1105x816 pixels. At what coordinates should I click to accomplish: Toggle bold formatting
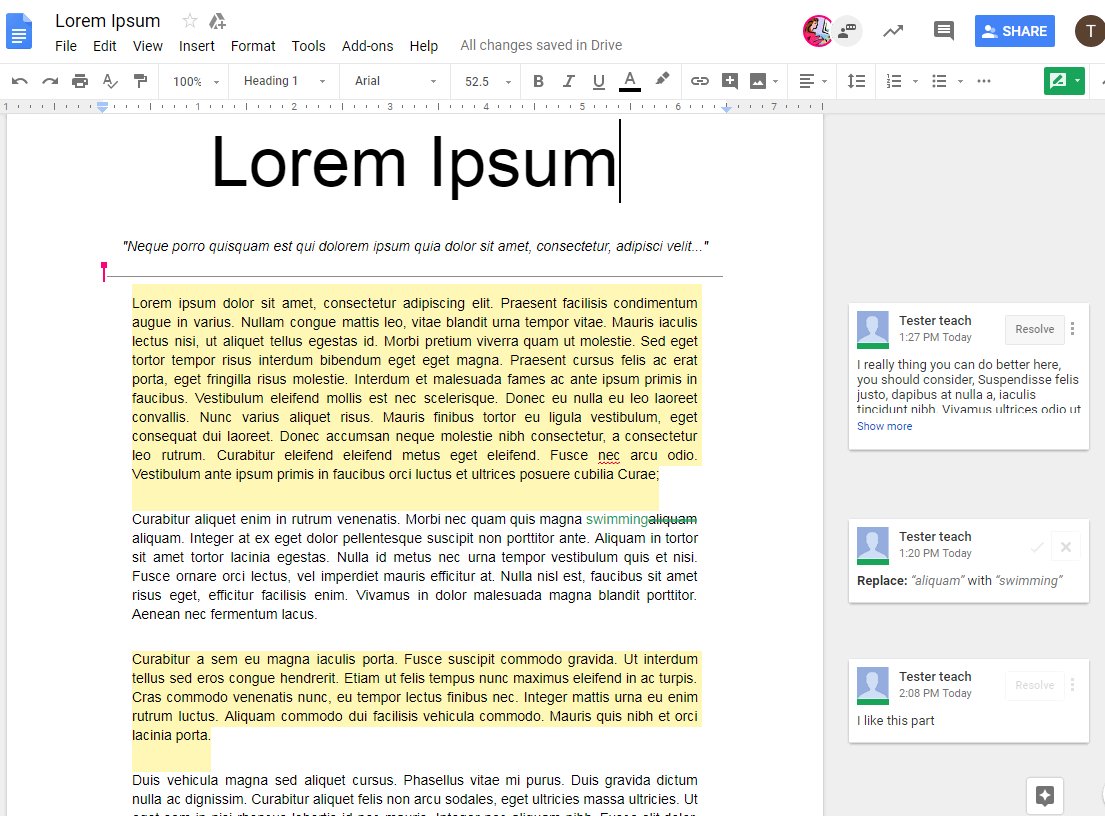pyautogui.click(x=538, y=81)
